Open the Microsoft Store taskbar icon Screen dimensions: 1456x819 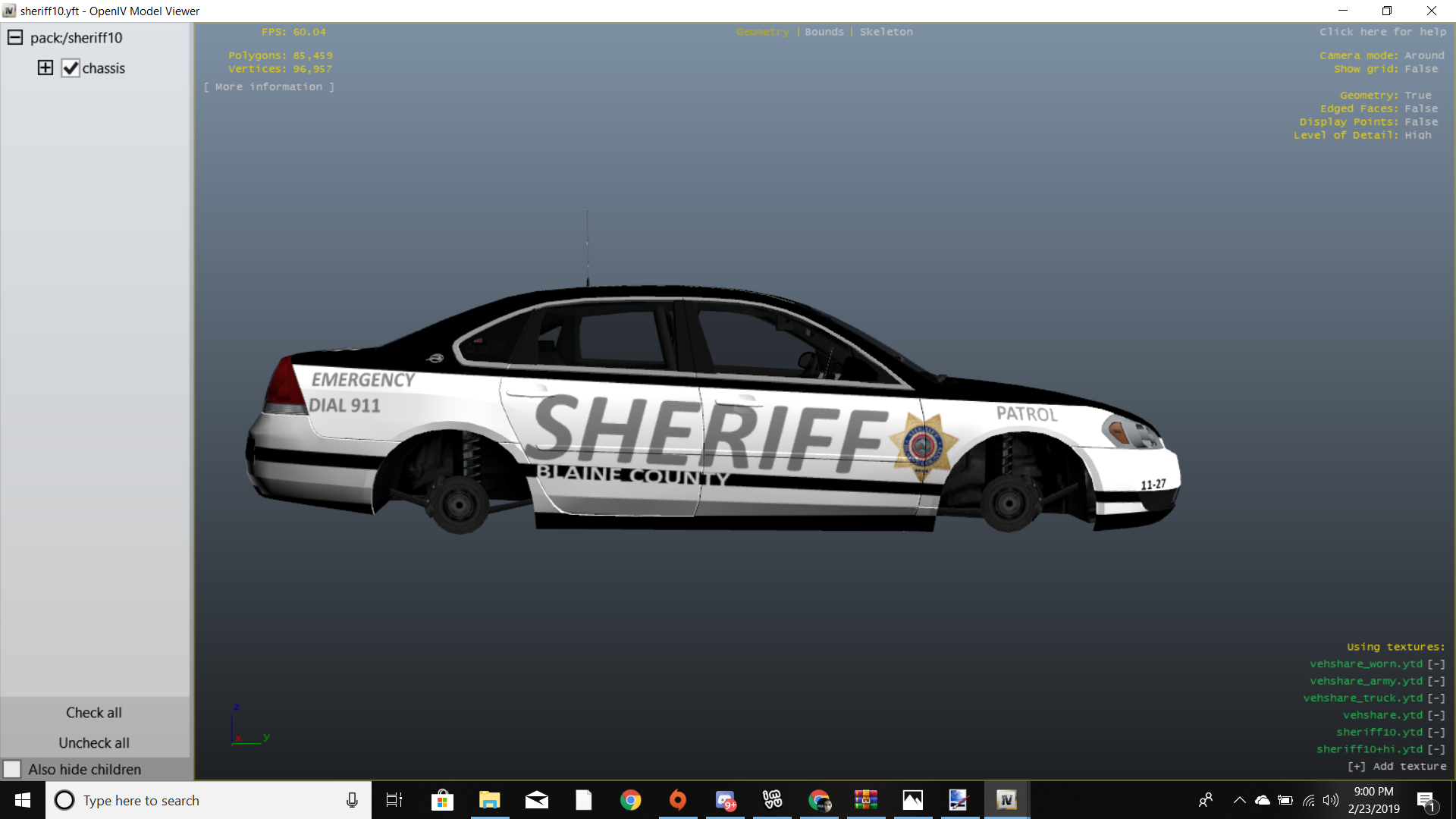pos(442,800)
